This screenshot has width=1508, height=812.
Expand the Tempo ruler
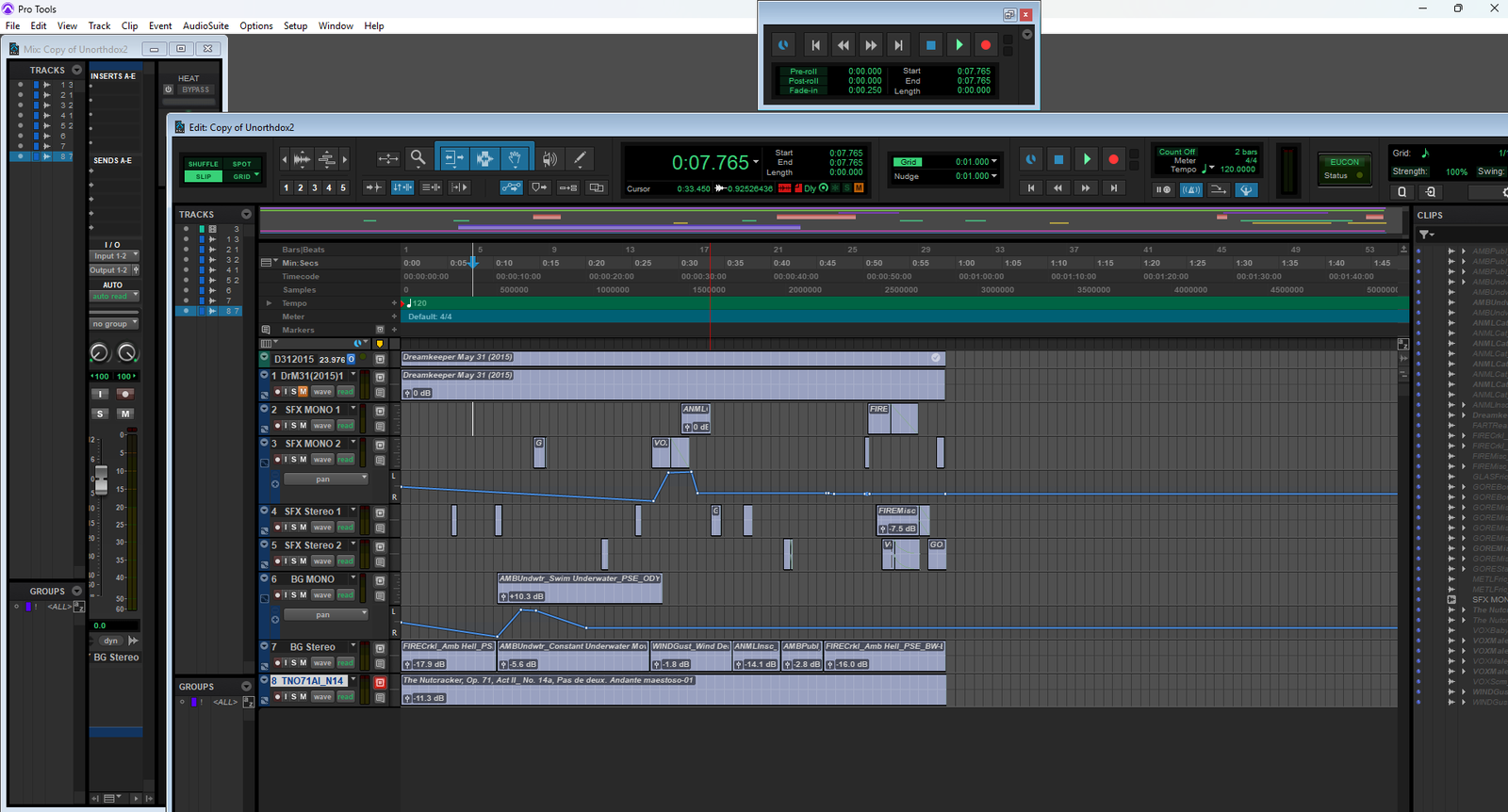(269, 303)
